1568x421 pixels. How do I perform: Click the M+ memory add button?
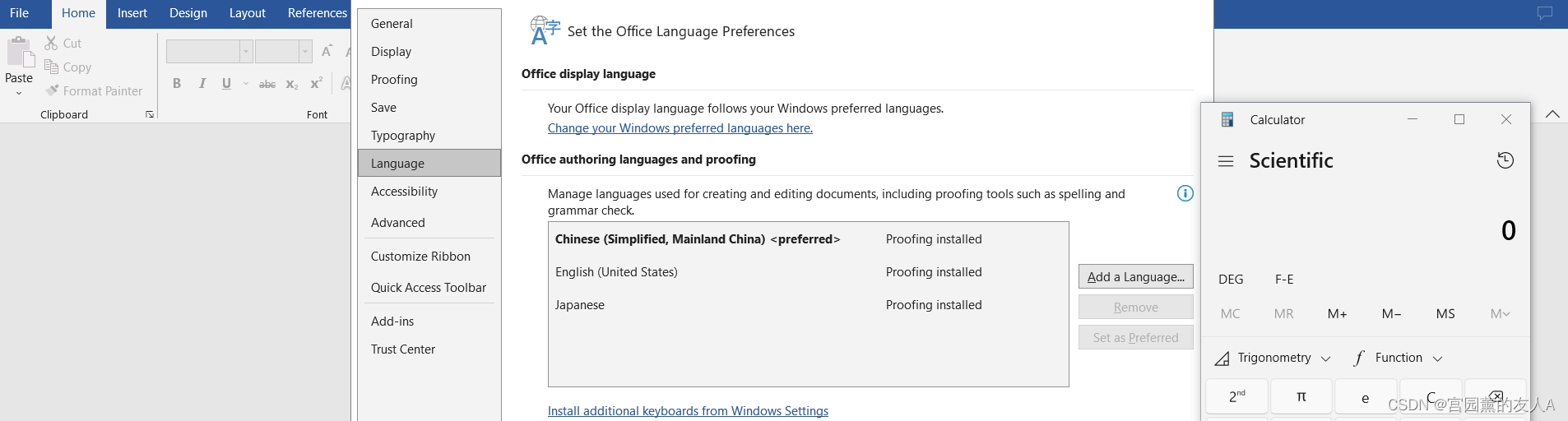[1338, 313]
